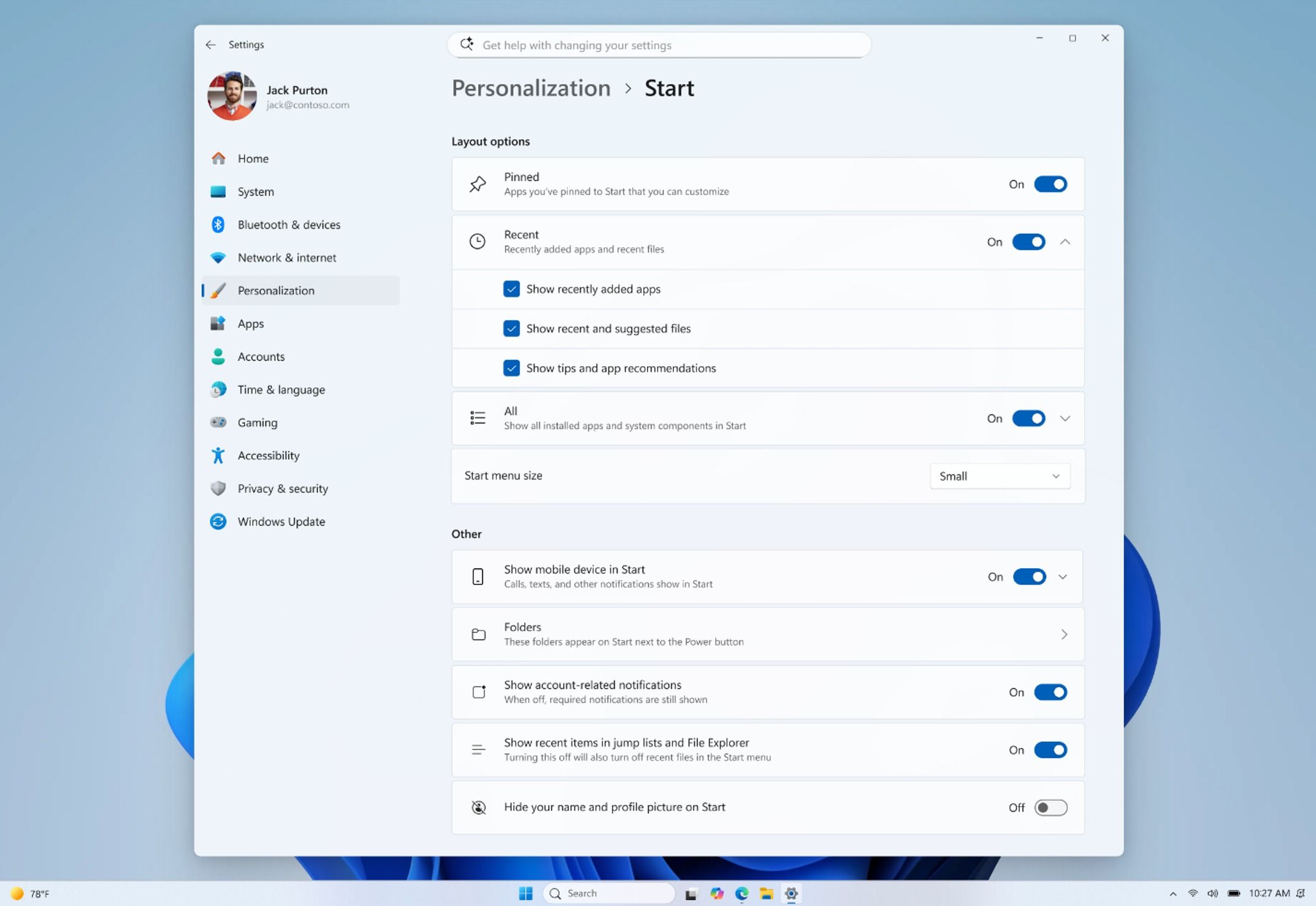Disable recent items in jump lists toggle
1316x906 pixels.
coord(1050,750)
